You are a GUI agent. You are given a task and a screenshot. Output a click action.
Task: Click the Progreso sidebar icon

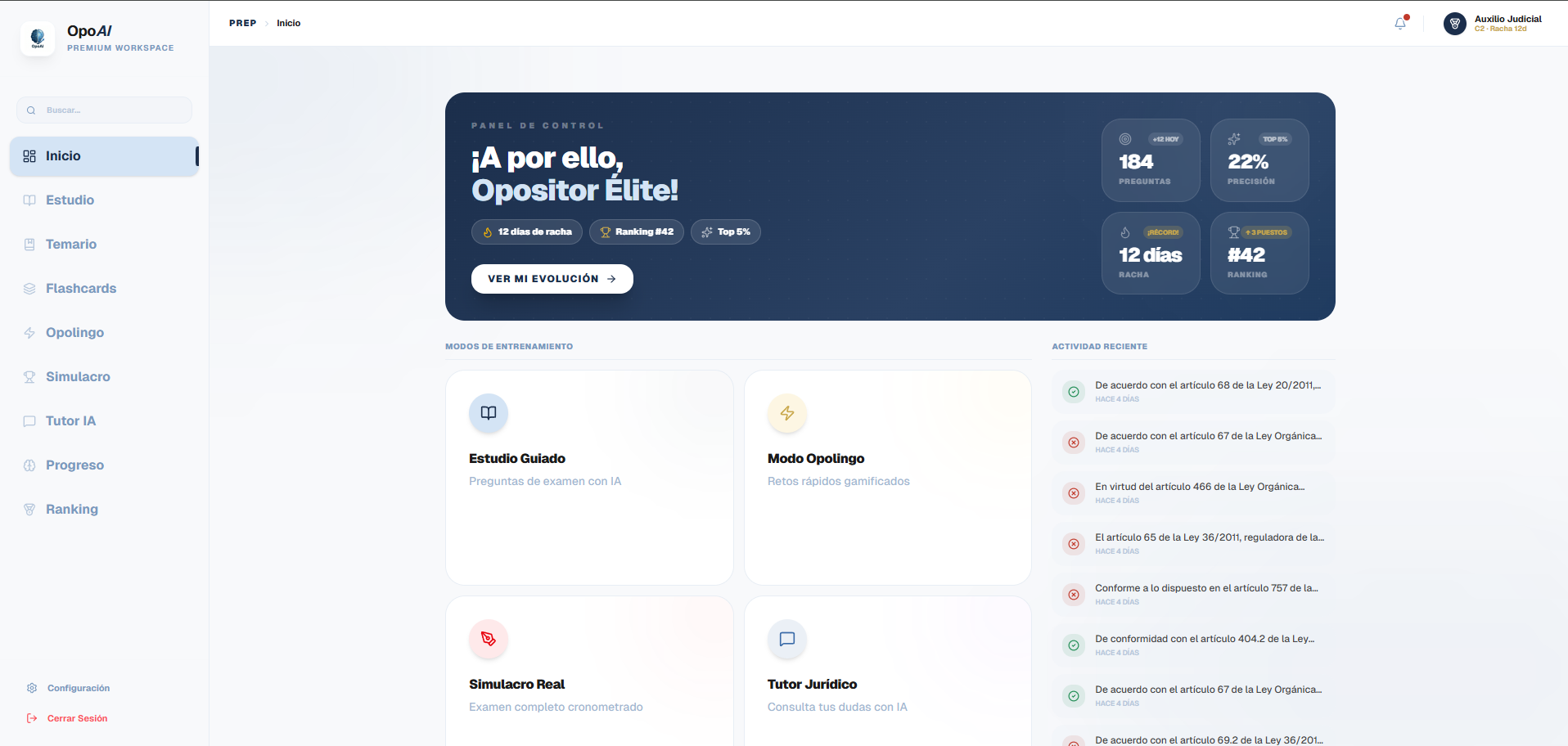29,465
